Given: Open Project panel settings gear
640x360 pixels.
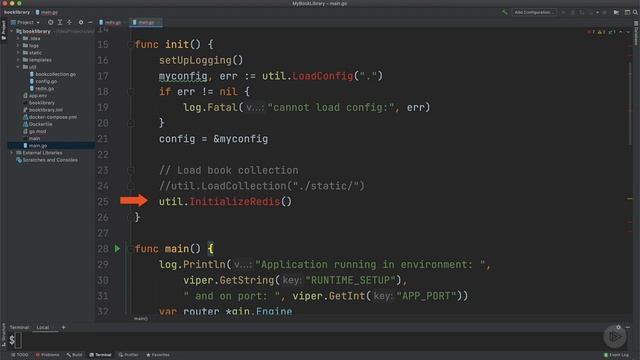Looking at the screenshot, I should pos(81,22).
